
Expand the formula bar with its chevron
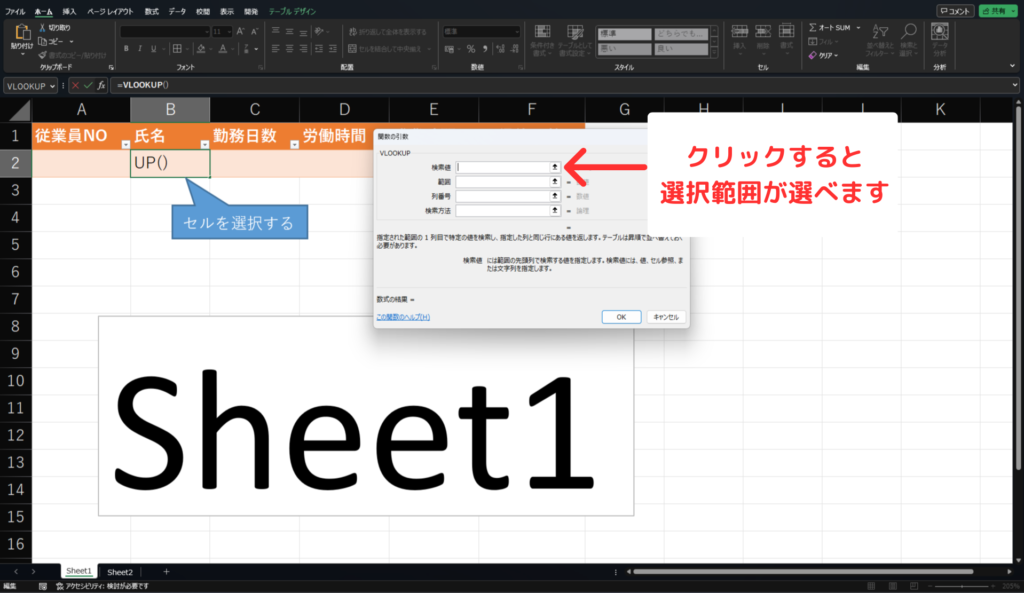pos(1014,85)
